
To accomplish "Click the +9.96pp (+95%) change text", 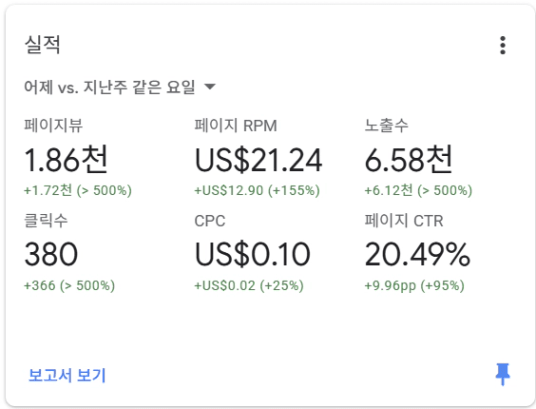I will 414,286.
